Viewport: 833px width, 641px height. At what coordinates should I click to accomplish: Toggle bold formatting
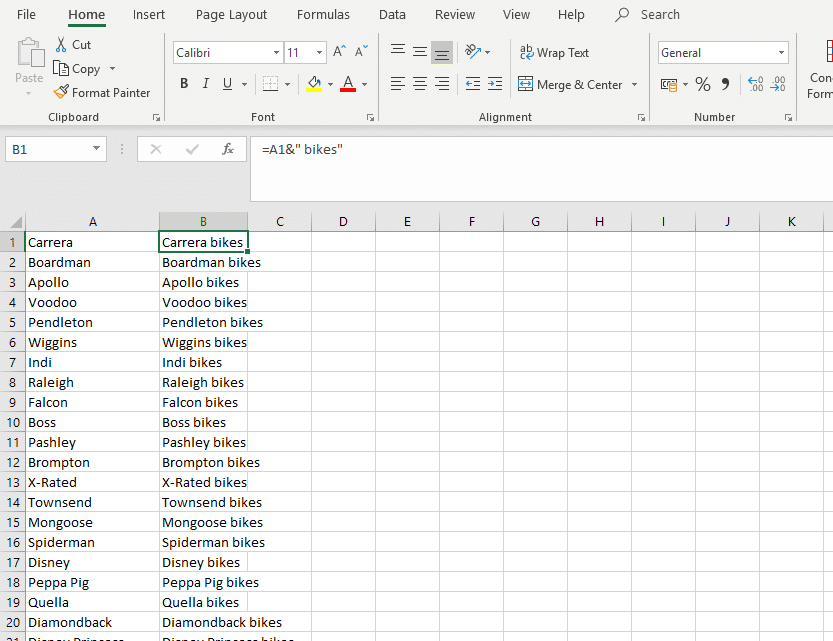184,83
